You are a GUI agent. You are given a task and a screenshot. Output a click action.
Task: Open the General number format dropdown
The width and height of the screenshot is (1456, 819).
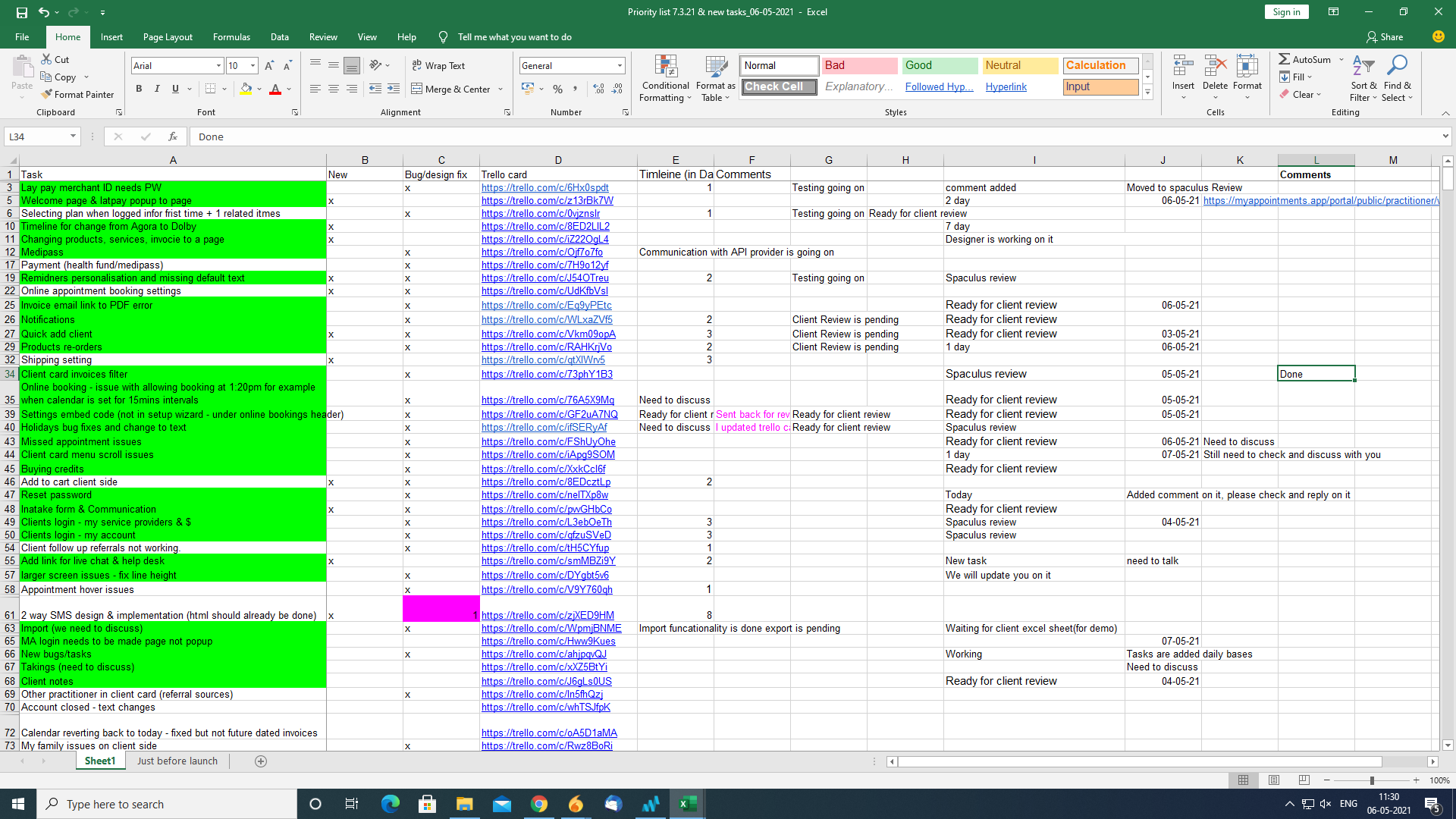point(620,66)
